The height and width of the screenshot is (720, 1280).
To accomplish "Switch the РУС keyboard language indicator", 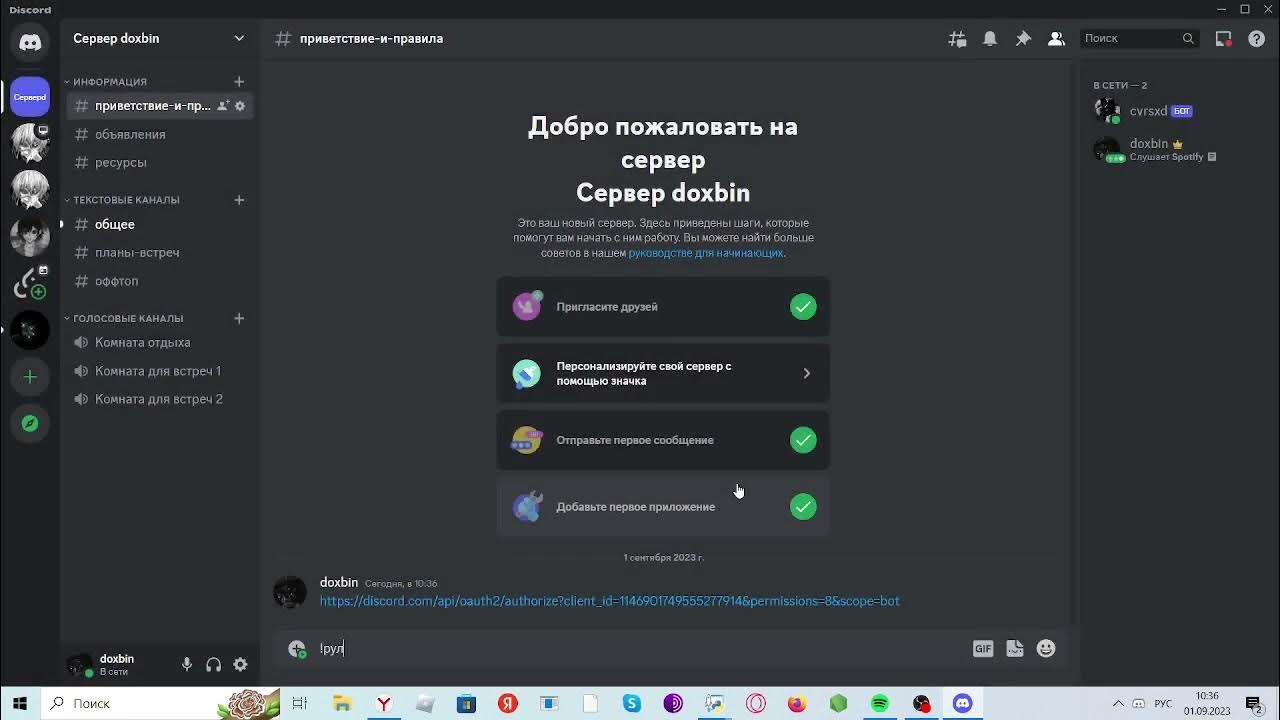I will pos(1163,704).
